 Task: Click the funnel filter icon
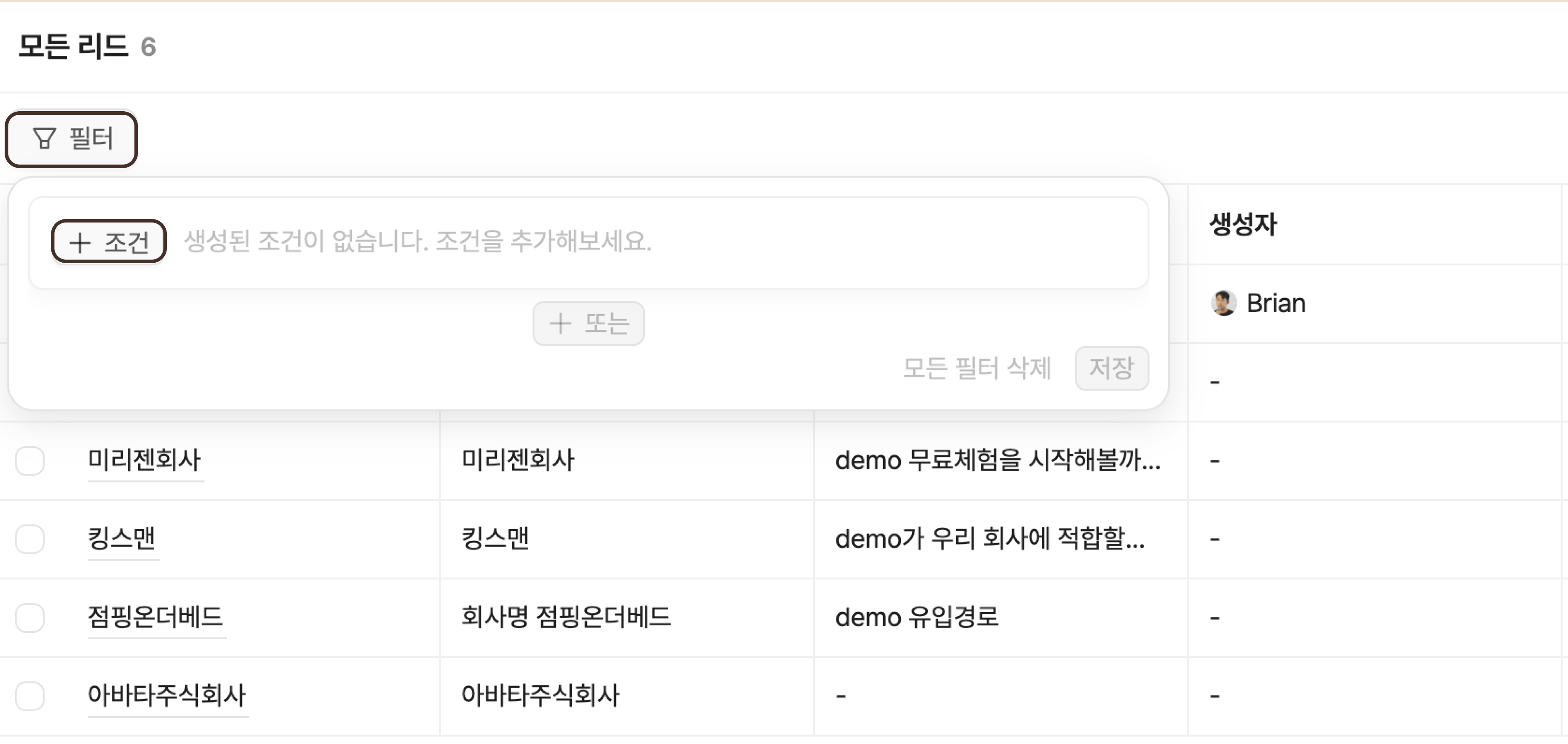coord(44,138)
